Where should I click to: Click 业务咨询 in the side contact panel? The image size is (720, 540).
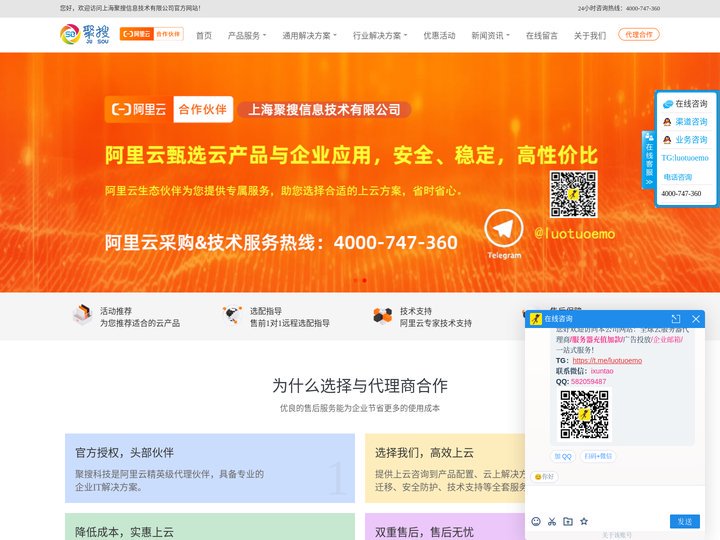(x=691, y=140)
